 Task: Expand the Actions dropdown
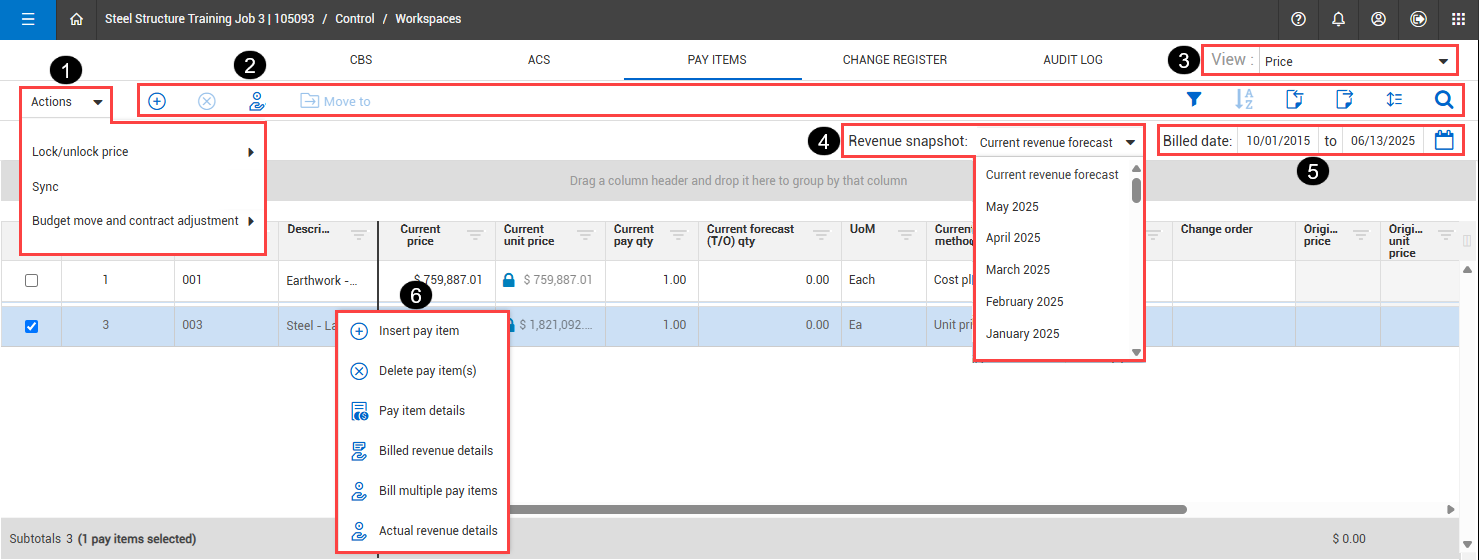pyautogui.click(x=66, y=102)
